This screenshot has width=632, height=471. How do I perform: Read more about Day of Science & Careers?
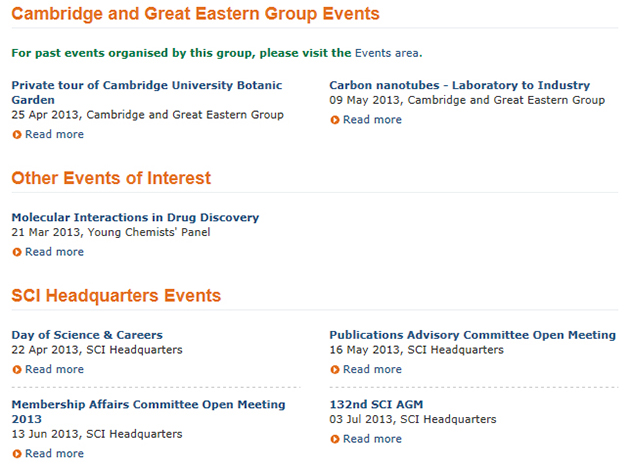[x=54, y=369]
